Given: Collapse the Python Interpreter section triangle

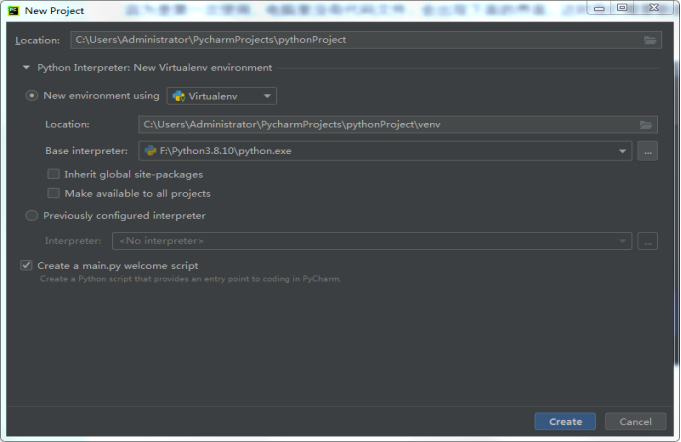Looking at the screenshot, I should point(26,67).
